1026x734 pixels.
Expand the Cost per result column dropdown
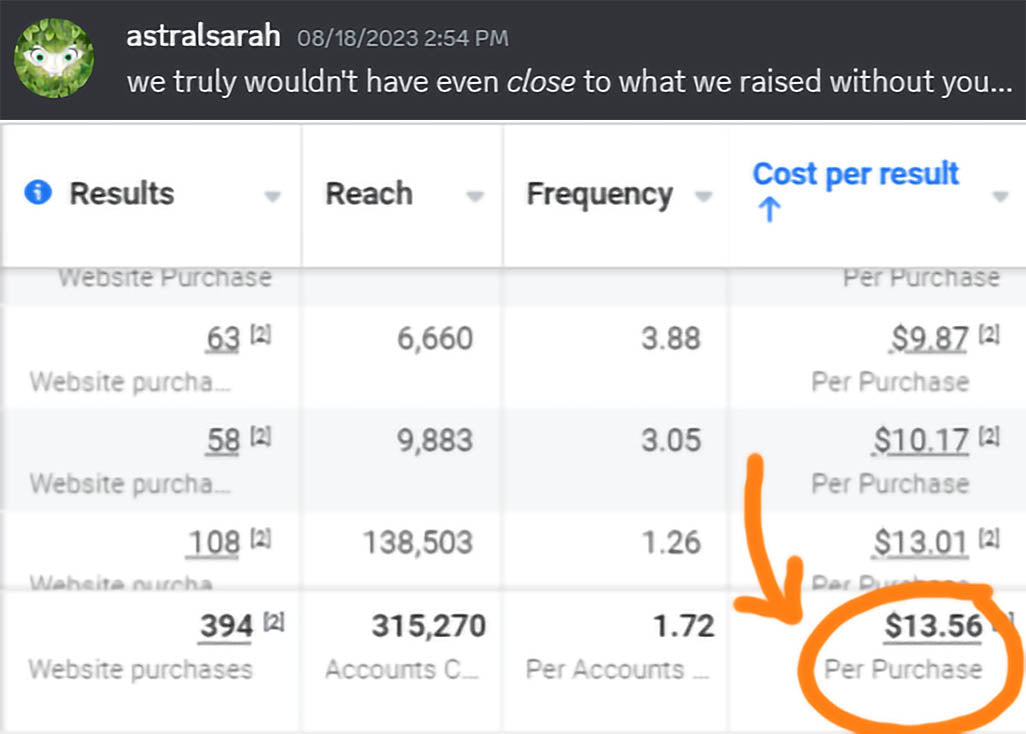click(1000, 196)
